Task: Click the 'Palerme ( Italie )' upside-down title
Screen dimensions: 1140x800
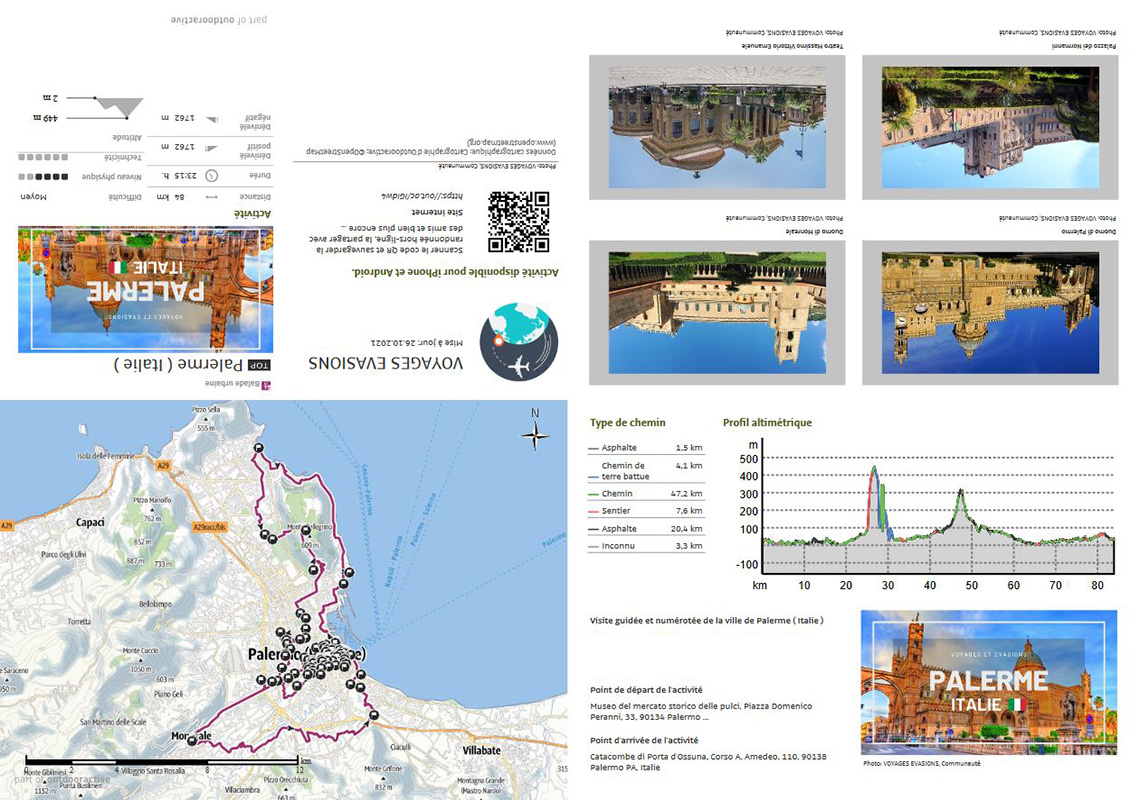Action: [x=178, y=364]
